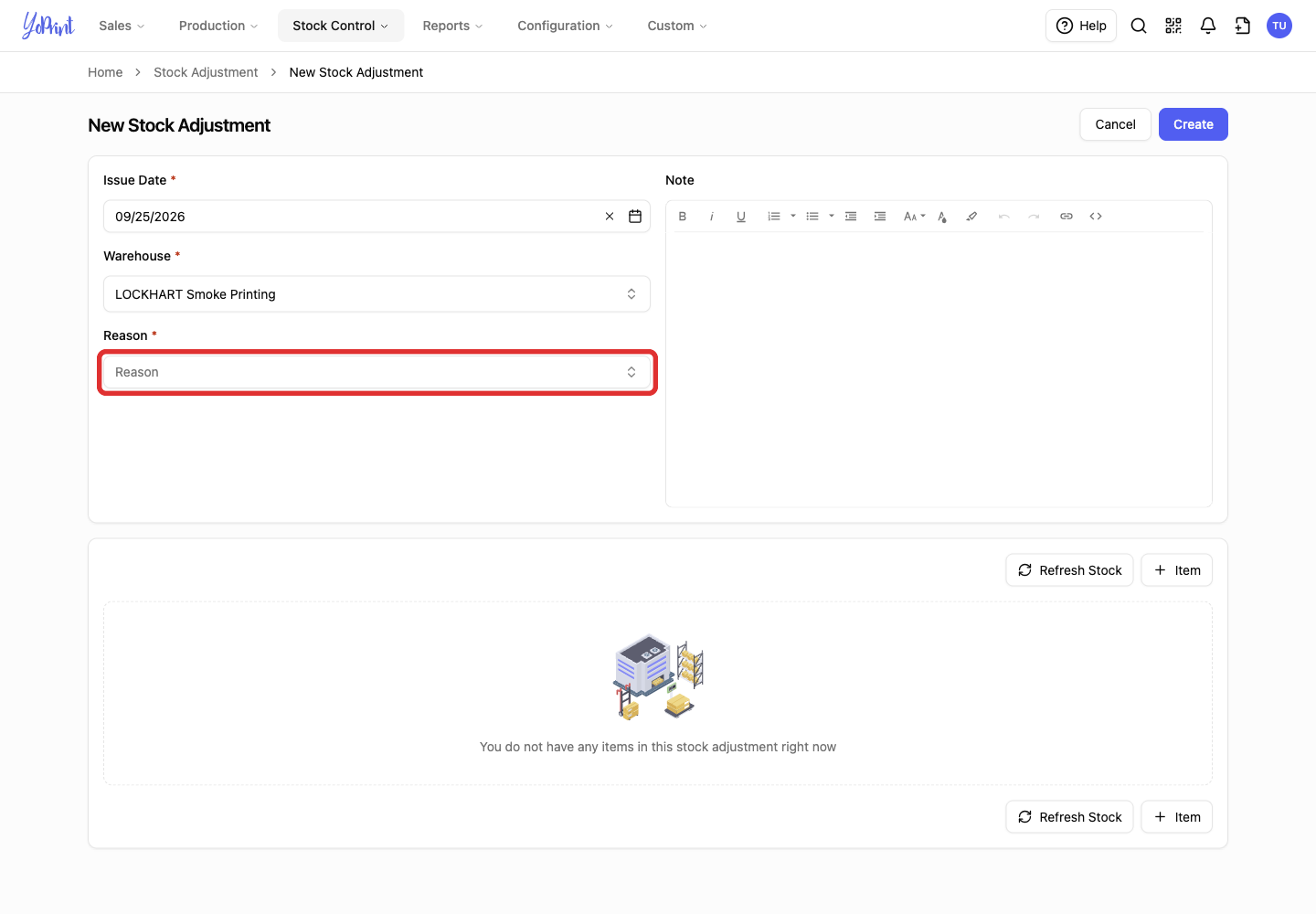Toggle bold in the Note editor
This screenshot has height=914, width=1316.
coord(683,217)
